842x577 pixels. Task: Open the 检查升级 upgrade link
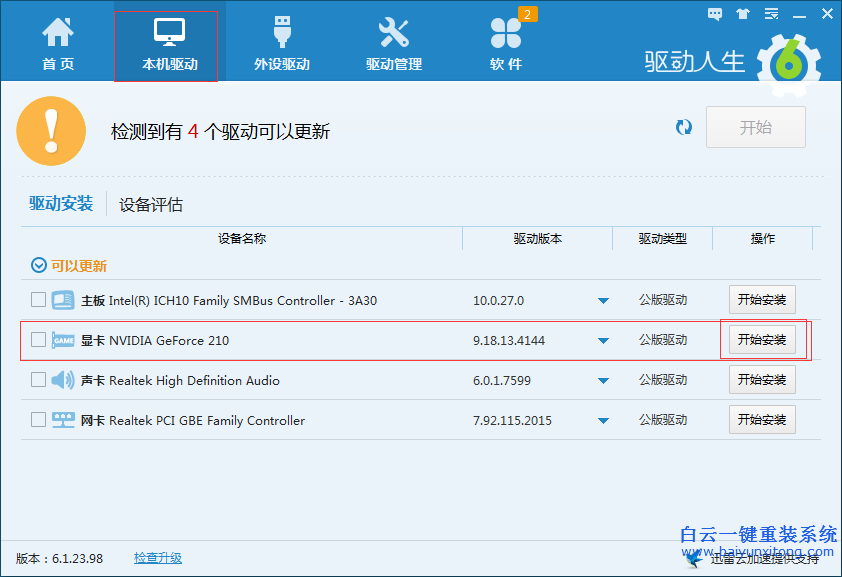coord(157,558)
